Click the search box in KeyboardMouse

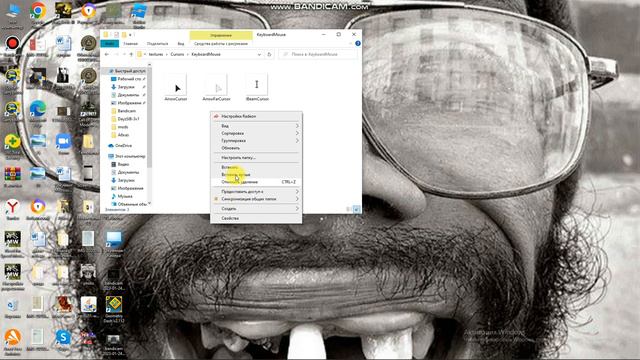[318, 54]
